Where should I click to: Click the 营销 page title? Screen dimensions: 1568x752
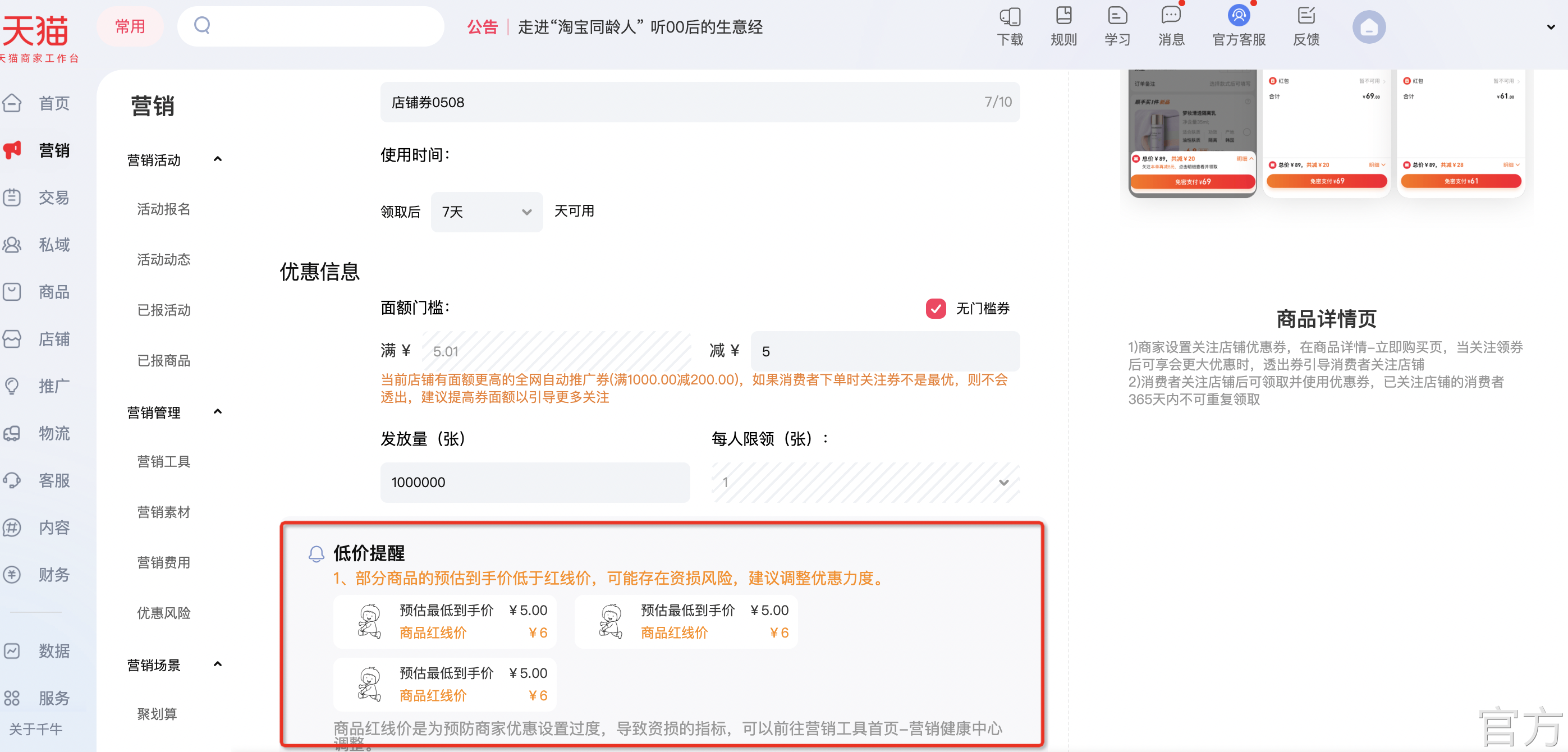(x=152, y=106)
